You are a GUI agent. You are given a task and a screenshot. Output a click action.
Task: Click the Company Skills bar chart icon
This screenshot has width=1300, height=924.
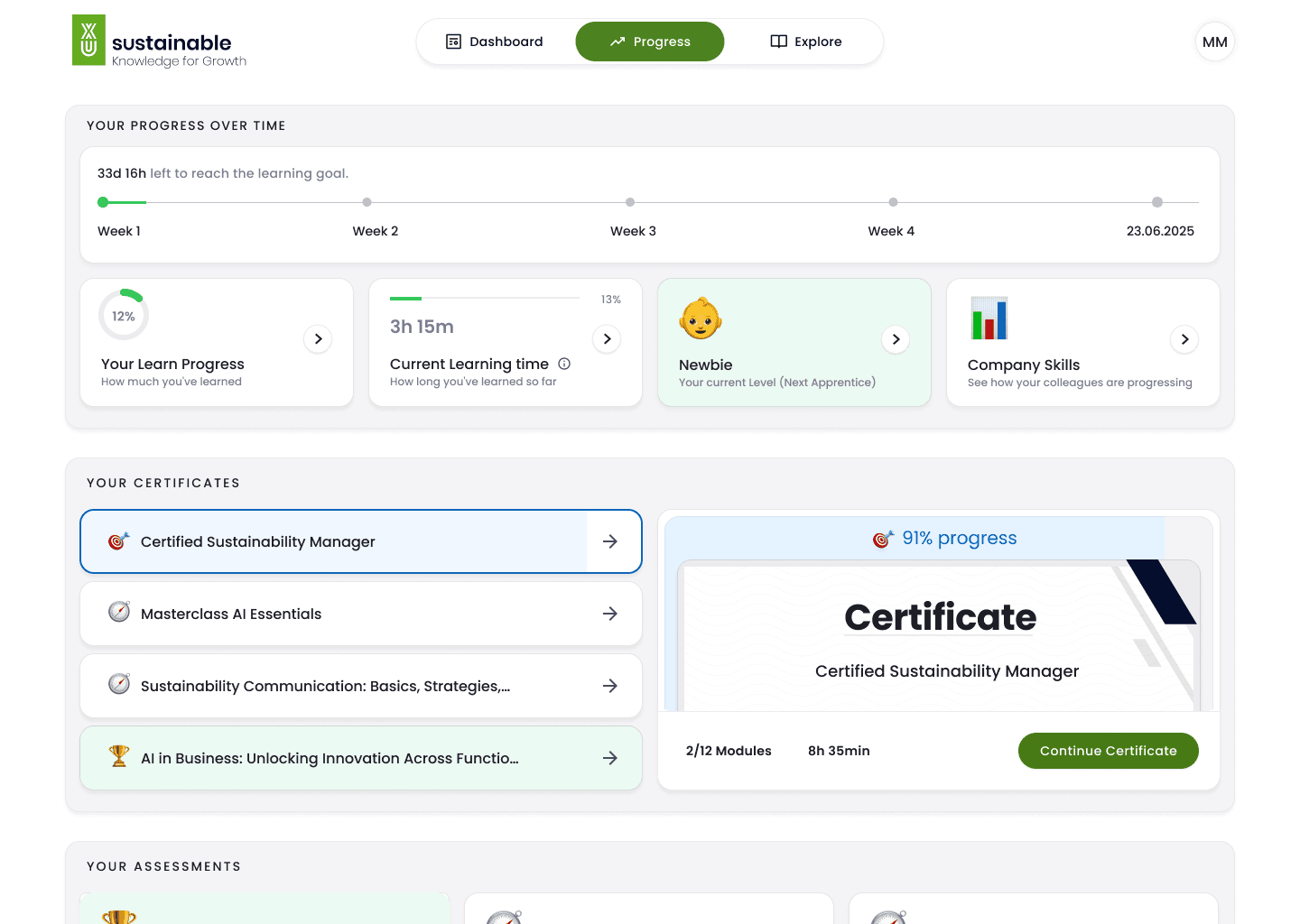click(x=989, y=319)
